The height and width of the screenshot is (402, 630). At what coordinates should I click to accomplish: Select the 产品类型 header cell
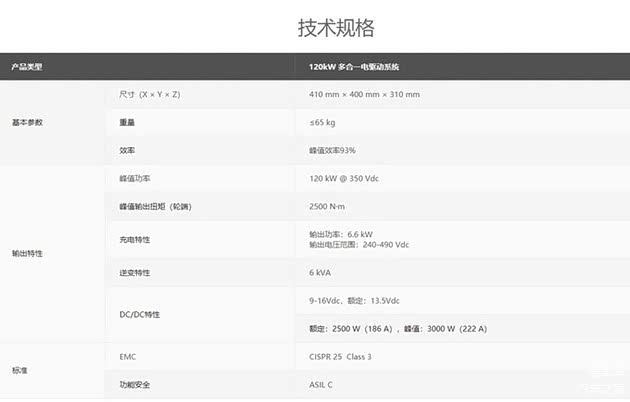(x=27, y=67)
